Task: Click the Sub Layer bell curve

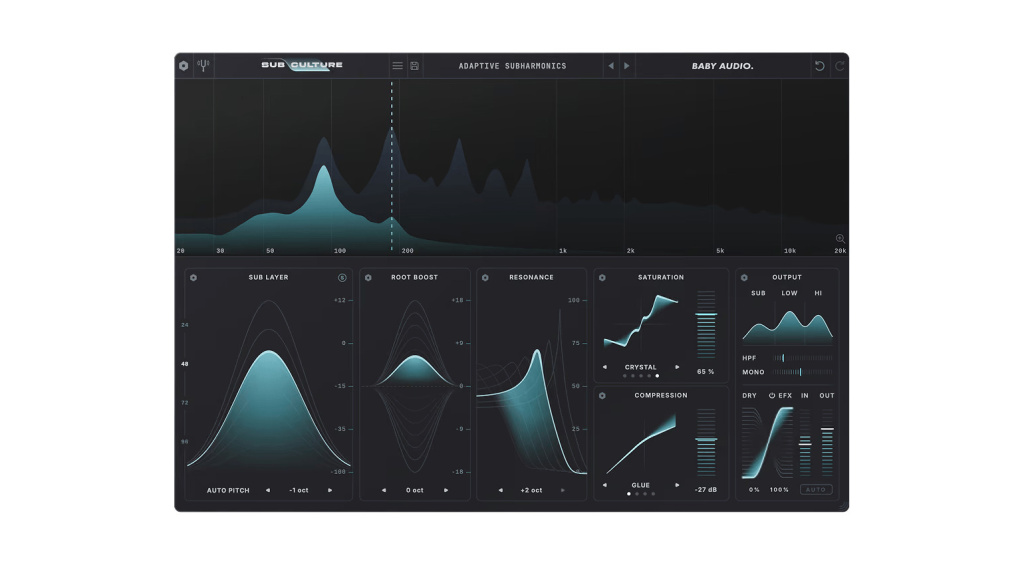Action: (268, 408)
